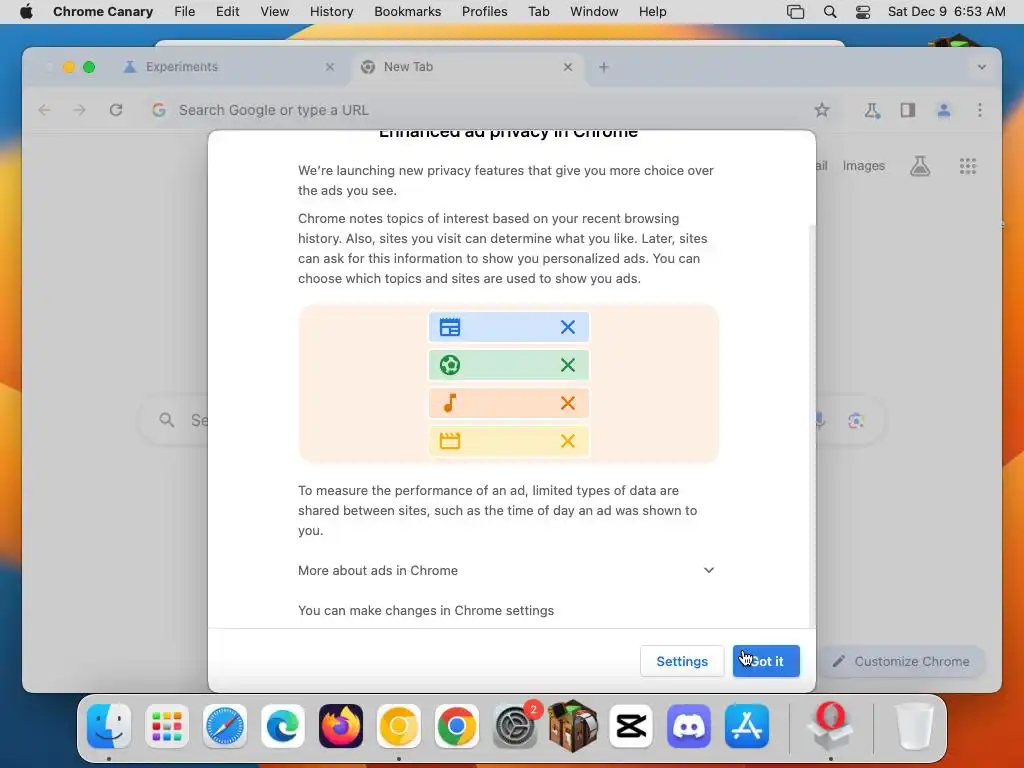Switch to the Experiments tab

point(230,67)
